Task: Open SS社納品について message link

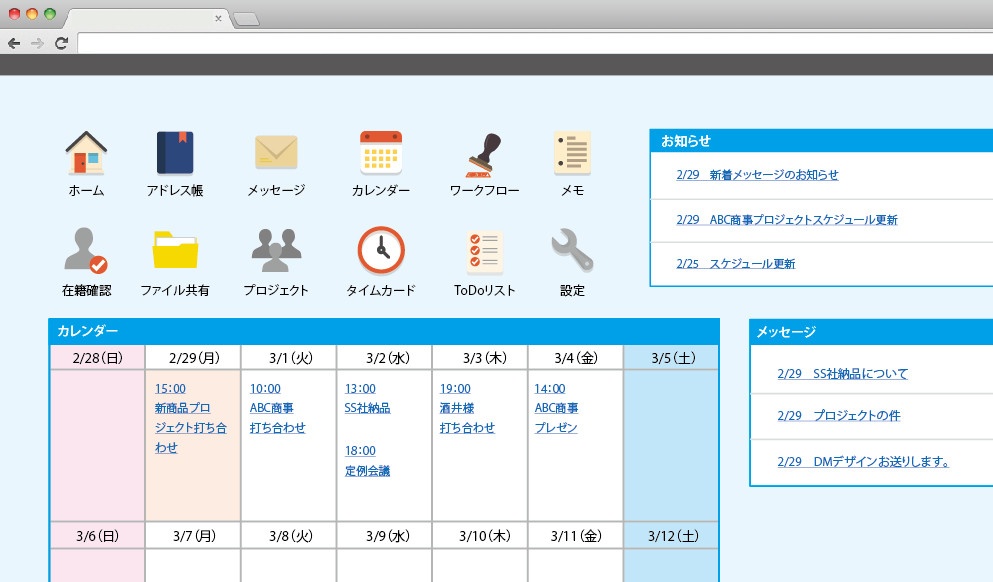Action: [842, 374]
